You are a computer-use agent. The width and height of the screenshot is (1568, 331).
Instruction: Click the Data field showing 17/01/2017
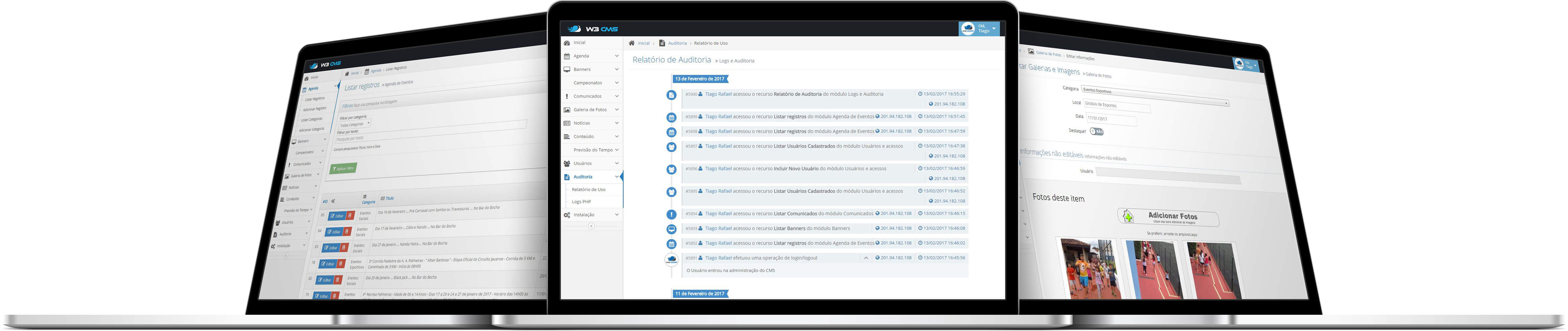(x=1111, y=119)
